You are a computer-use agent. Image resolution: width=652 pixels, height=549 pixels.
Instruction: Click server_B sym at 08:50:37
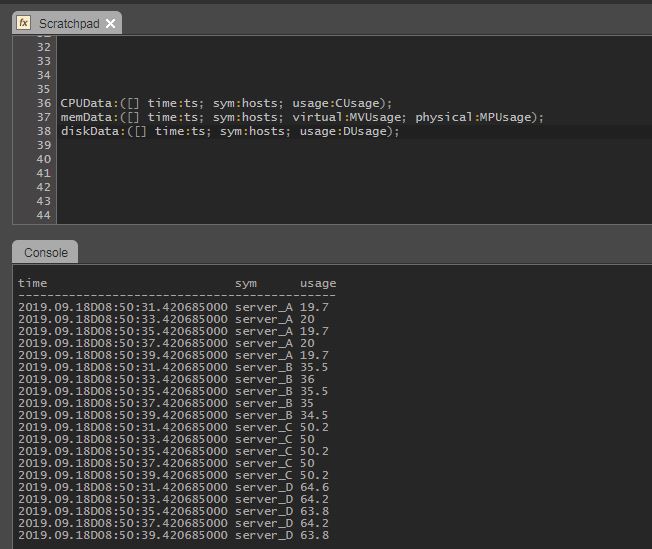[x=264, y=403]
